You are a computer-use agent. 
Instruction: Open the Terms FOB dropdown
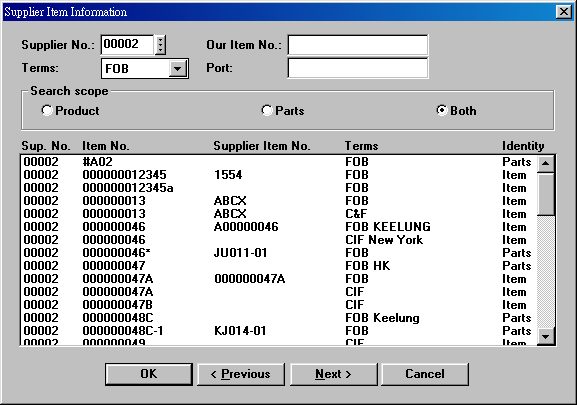(x=177, y=68)
